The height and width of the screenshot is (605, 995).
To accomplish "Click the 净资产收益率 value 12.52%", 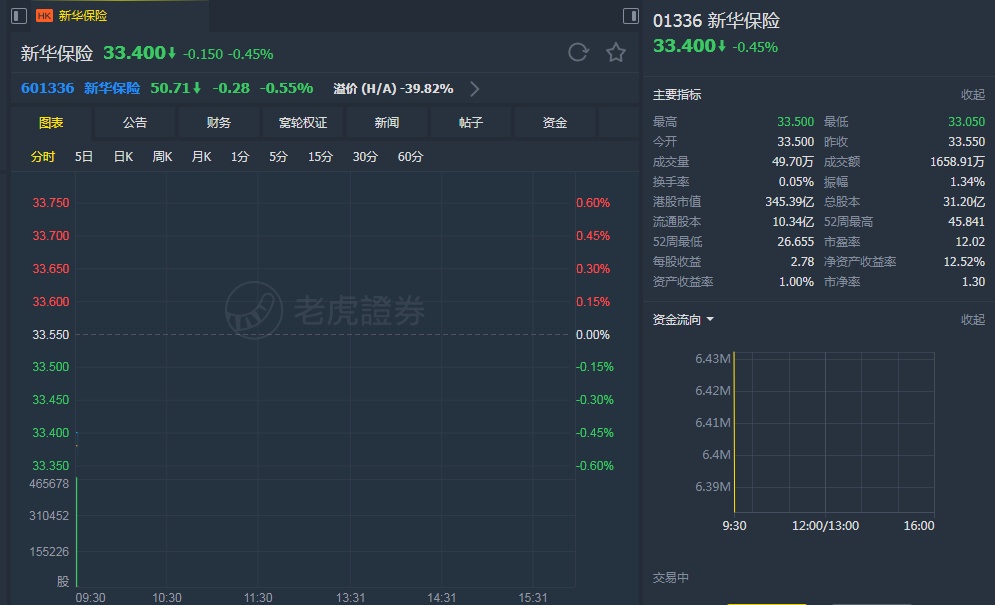I will pos(964,262).
